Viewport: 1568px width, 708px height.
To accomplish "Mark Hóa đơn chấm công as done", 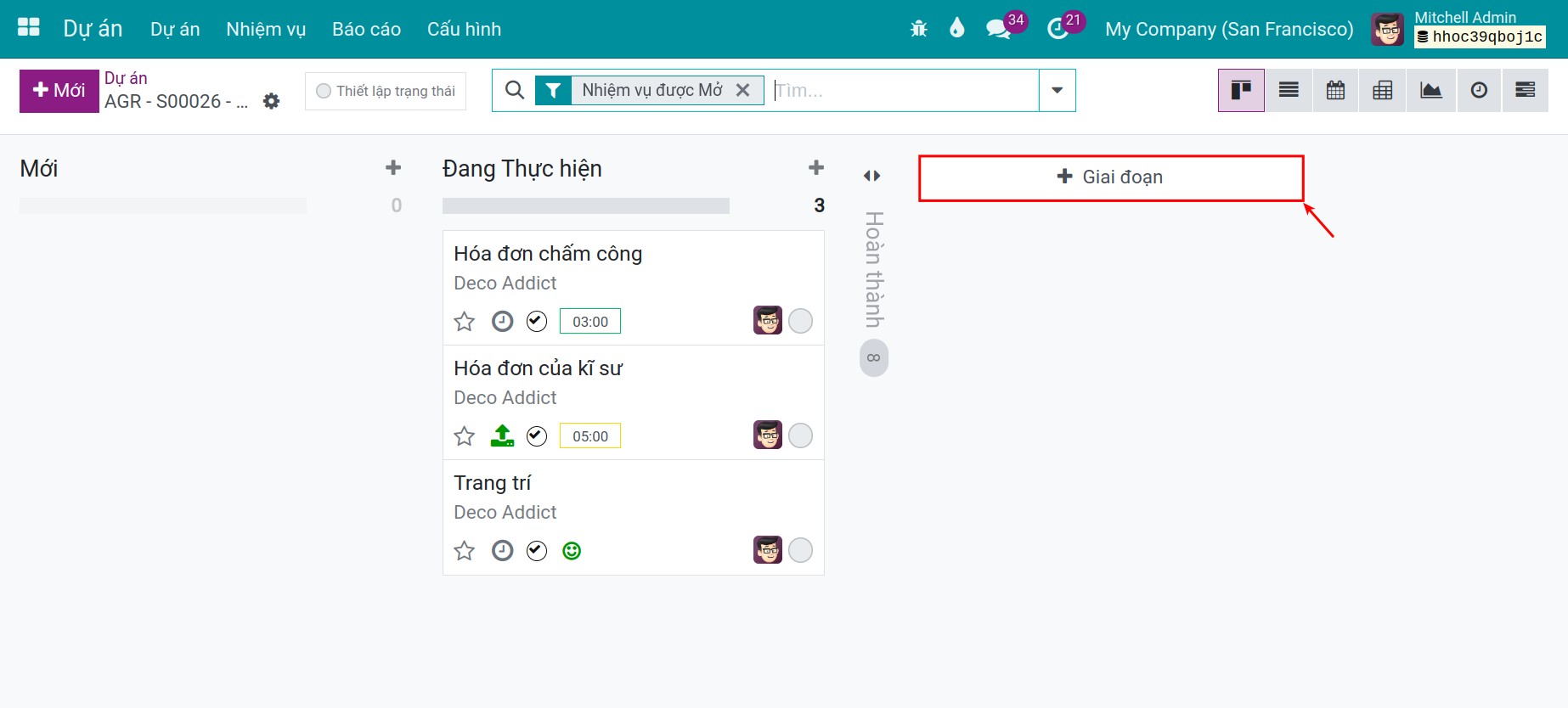I will coord(537,321).
